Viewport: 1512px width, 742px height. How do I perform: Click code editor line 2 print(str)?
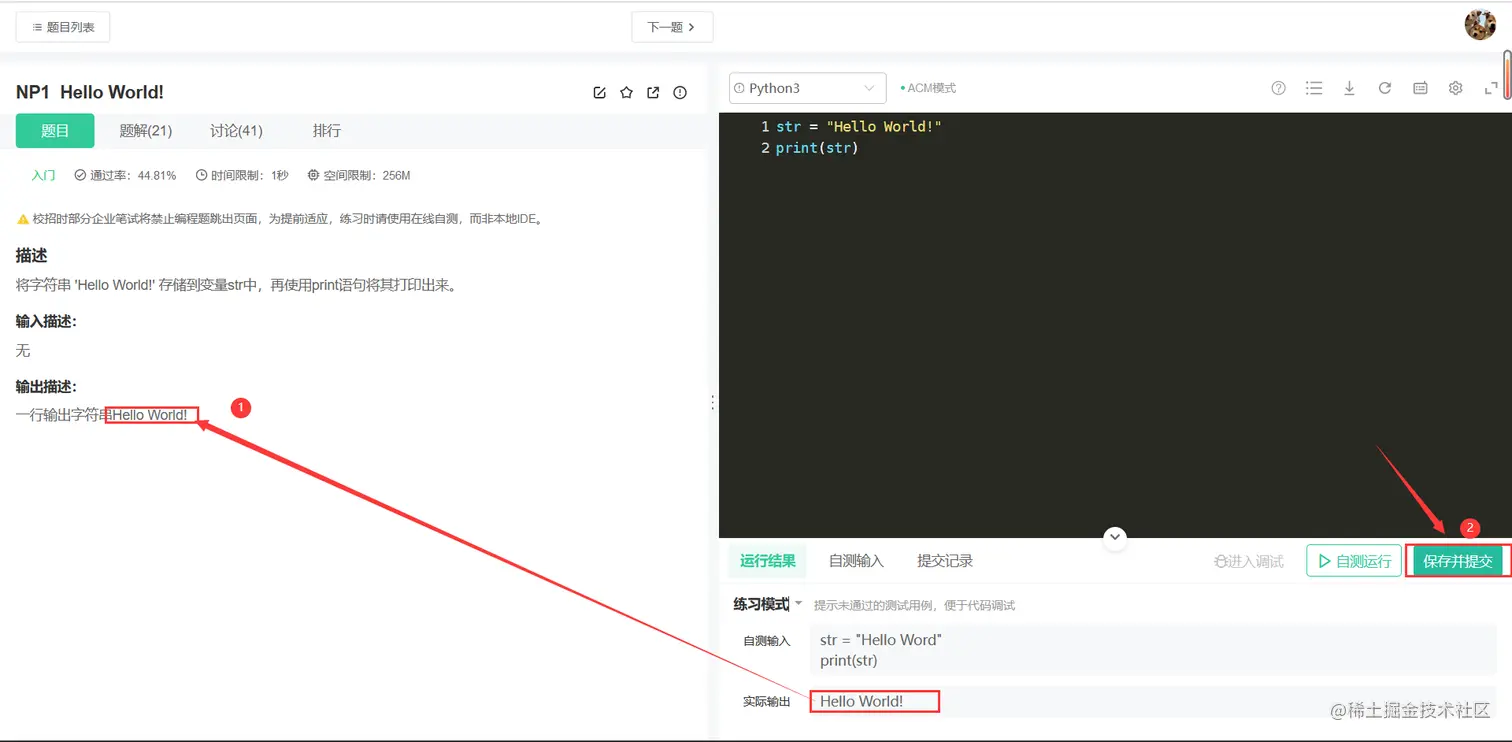tap(817, 148)
